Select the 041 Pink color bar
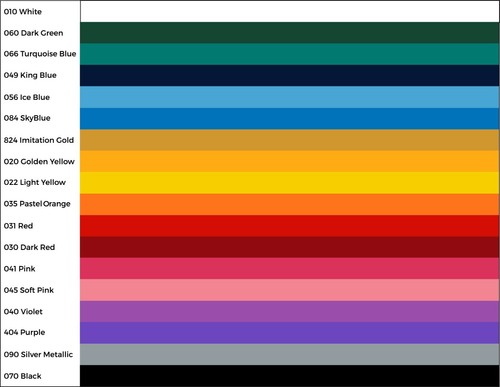Viewport: 500px width, 387px height. click(x=289, y=268)
